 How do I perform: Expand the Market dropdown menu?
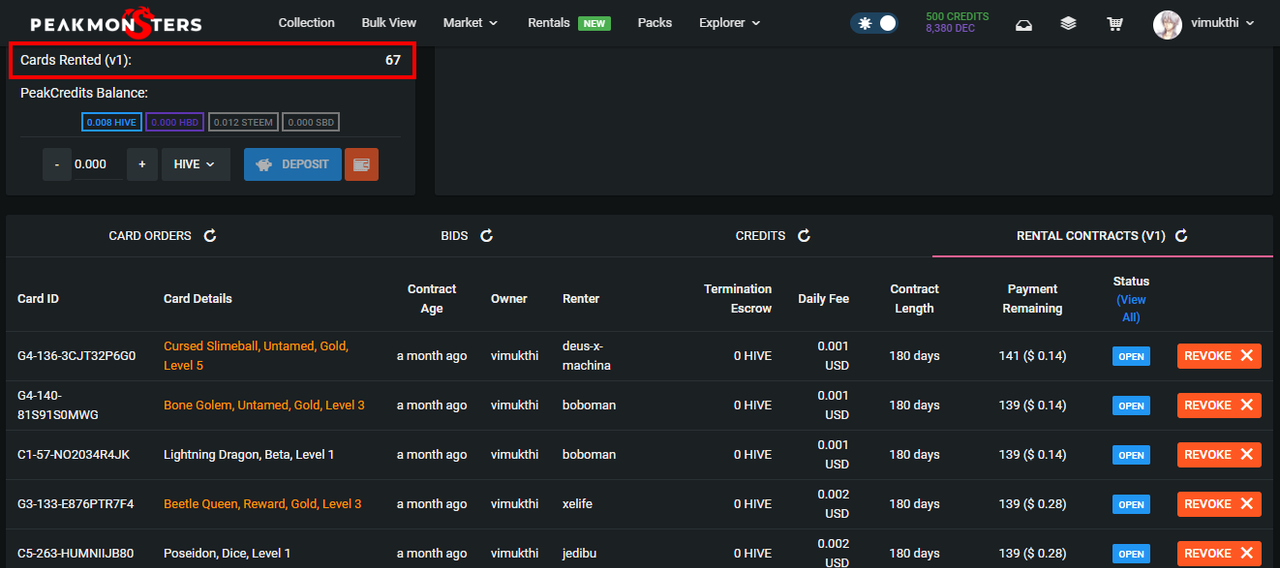click(470, 23)
